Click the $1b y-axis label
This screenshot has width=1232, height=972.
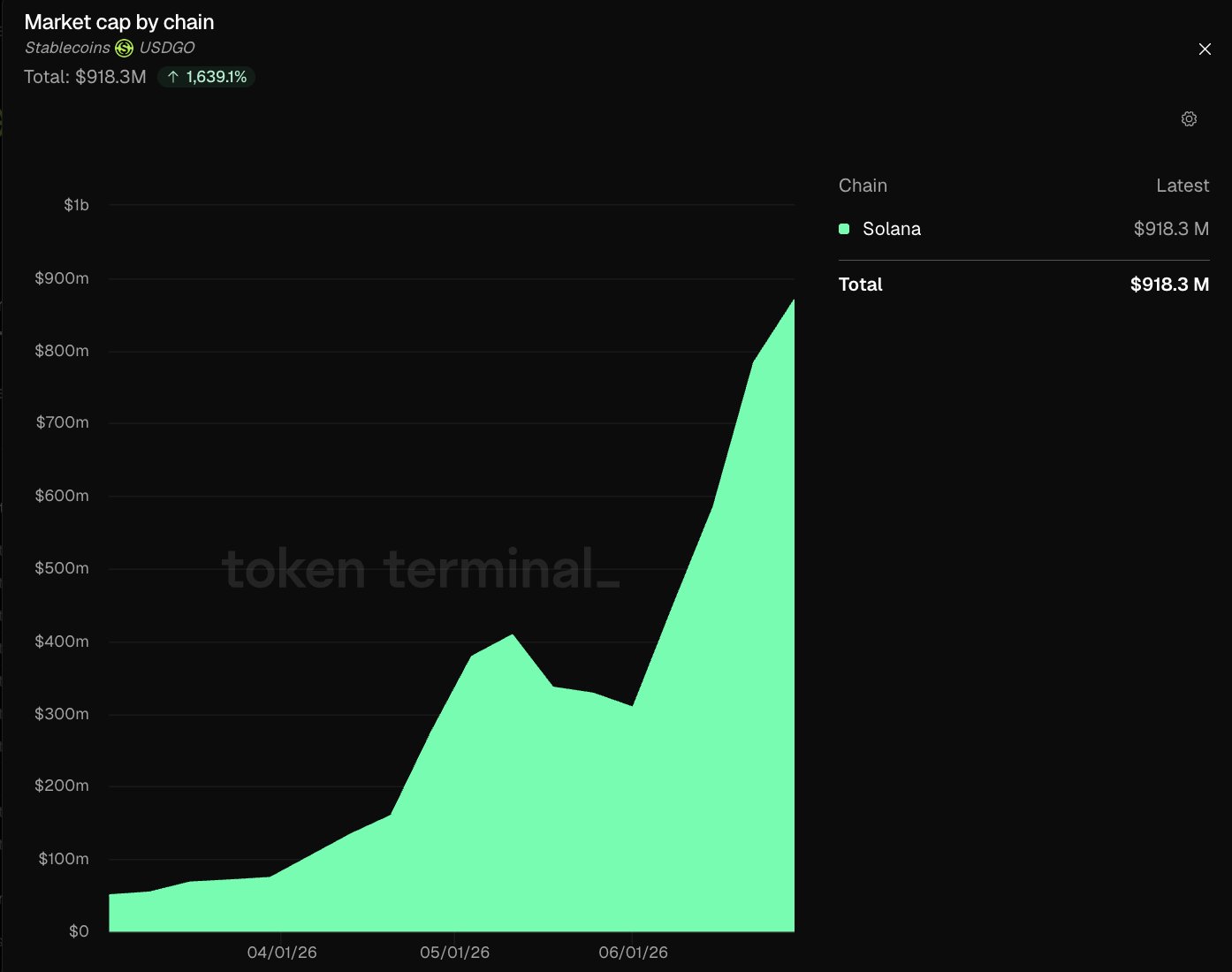point(76,205)
